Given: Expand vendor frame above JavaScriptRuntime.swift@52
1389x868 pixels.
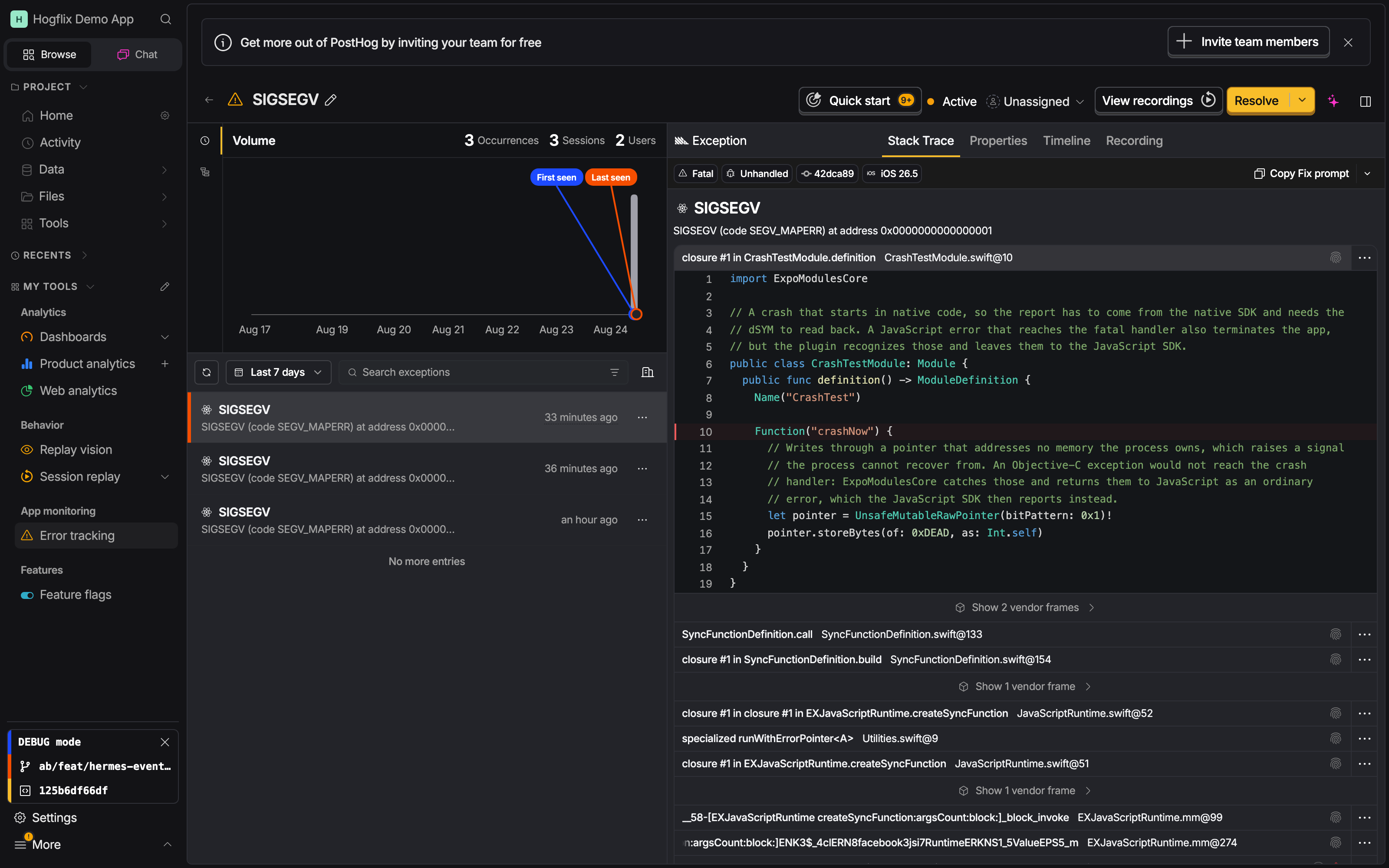Looking at the screenshot, I should point(1025,687).
